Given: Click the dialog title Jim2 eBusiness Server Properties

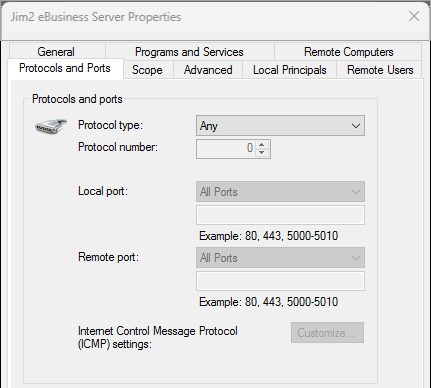Looking at the screenshot, I should pyautogui.click(x=96, y=17).
